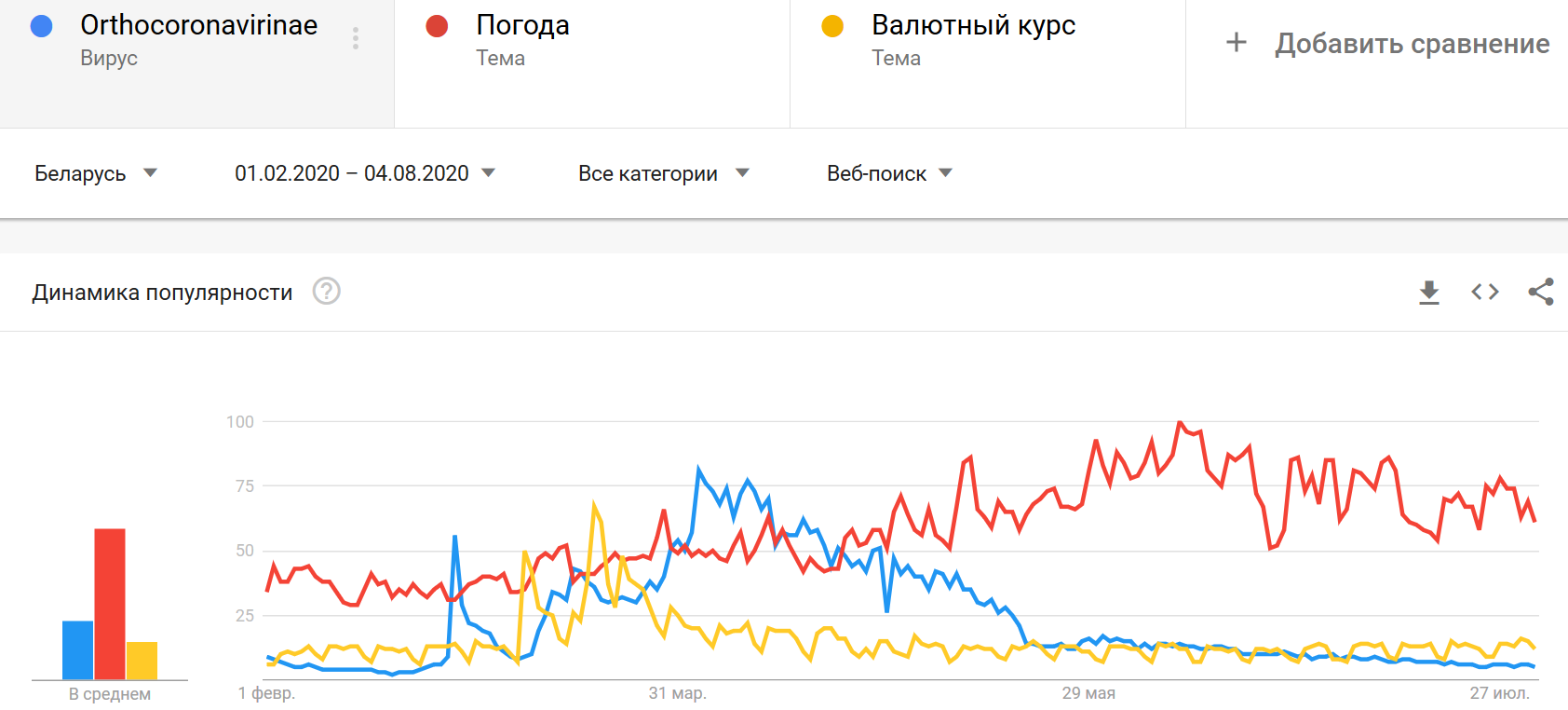
Task: Click the red Погода color dot
Action: tap(437, 26)
